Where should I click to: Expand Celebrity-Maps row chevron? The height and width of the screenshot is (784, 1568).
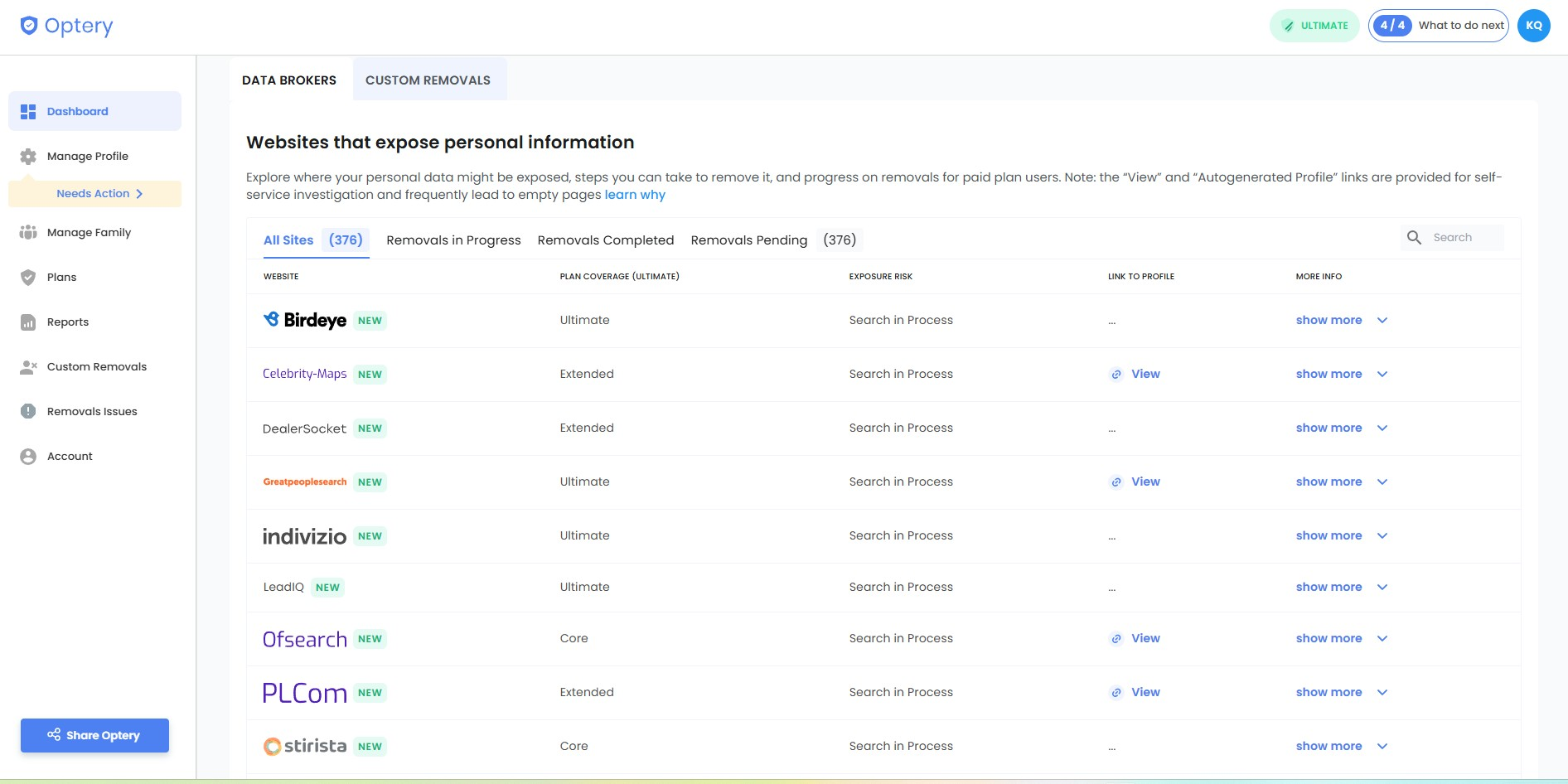click(x=1382, y=375)
